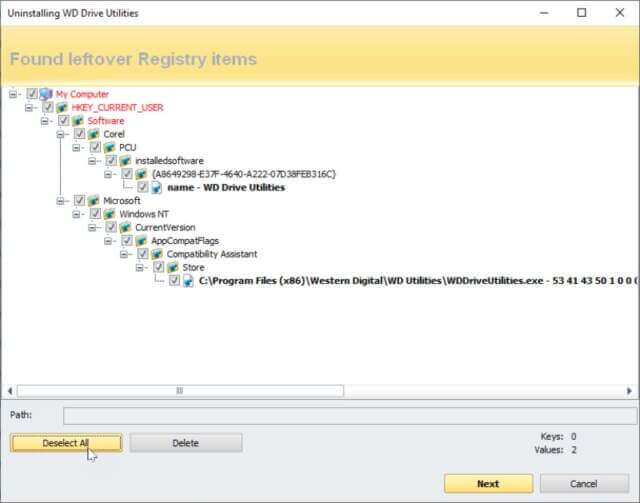
Task: Toggle the Compatibility Assistant checkbox
Action: click(x=142, y=254)
